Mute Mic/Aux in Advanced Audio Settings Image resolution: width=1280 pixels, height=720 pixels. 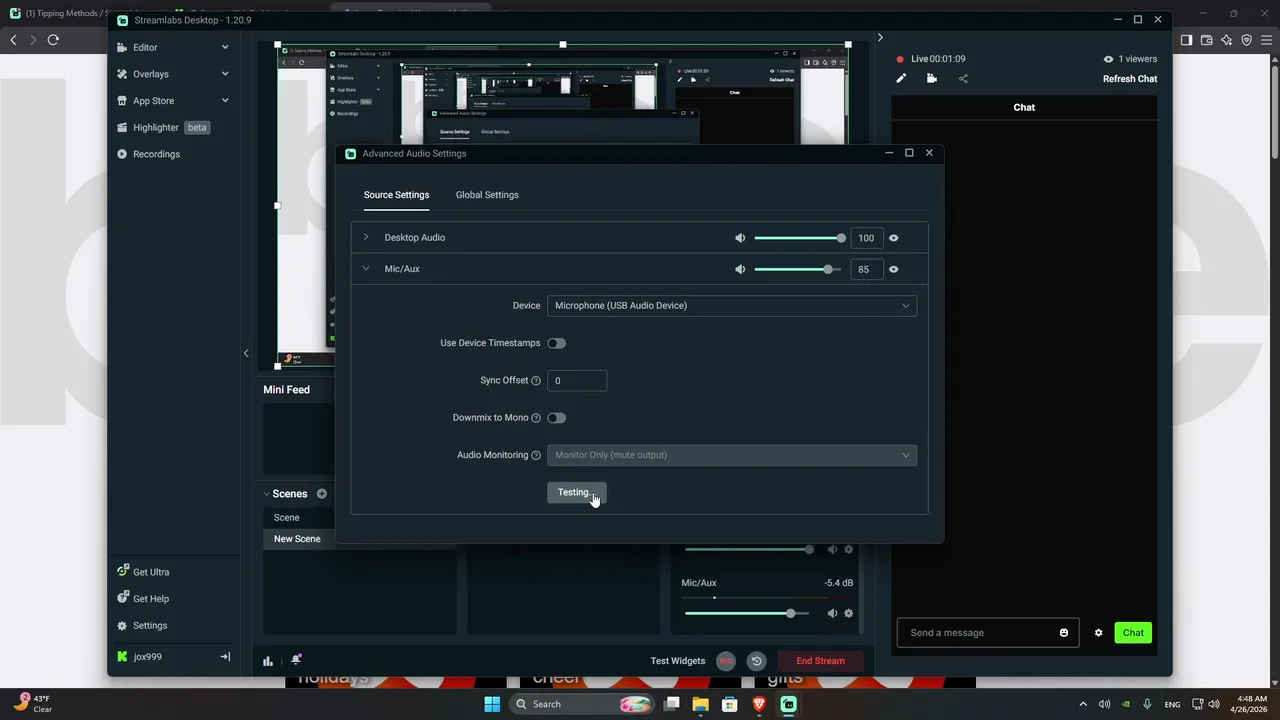click(740, 269)
